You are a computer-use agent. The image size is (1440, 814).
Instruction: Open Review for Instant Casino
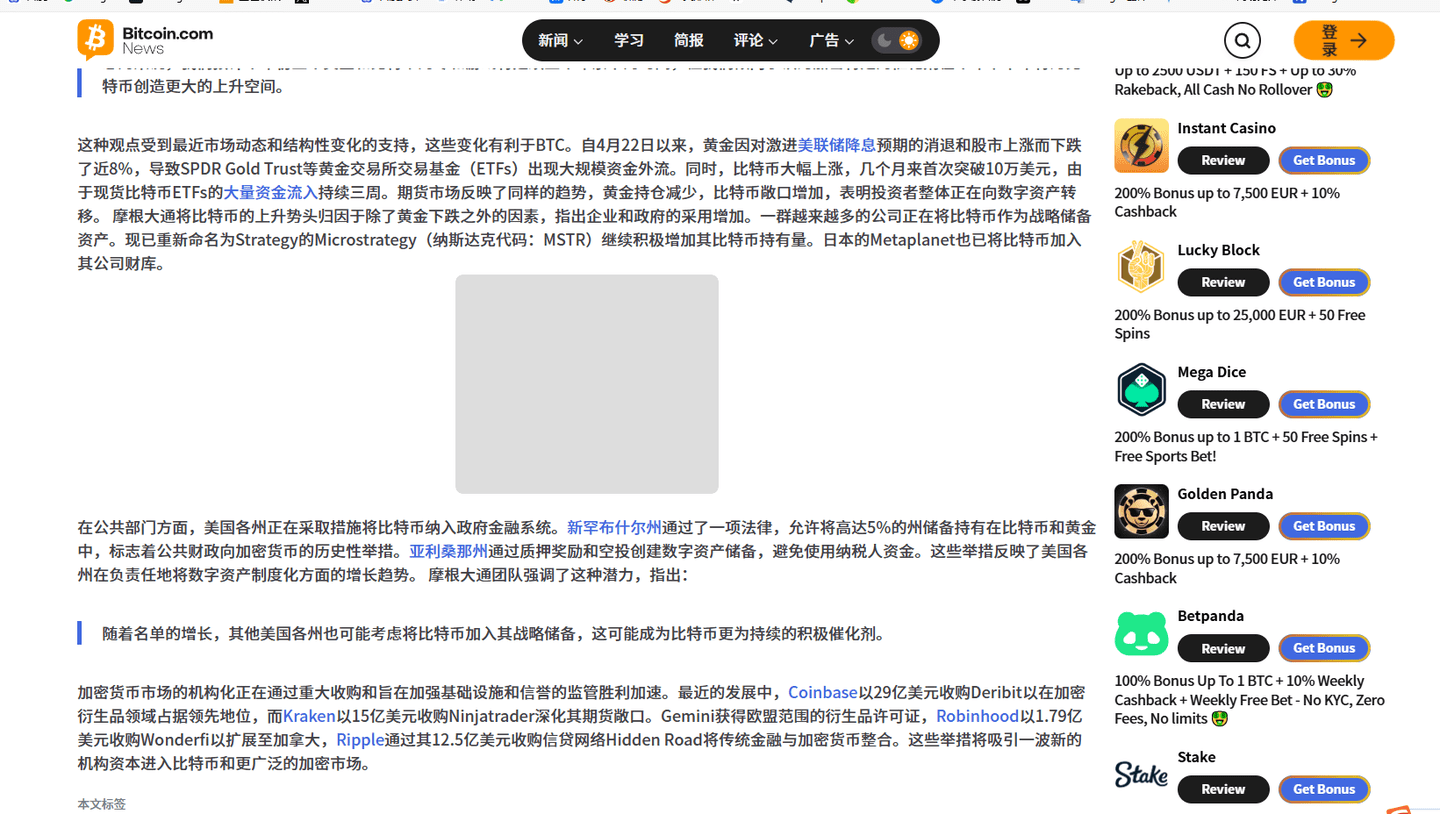1223,160
